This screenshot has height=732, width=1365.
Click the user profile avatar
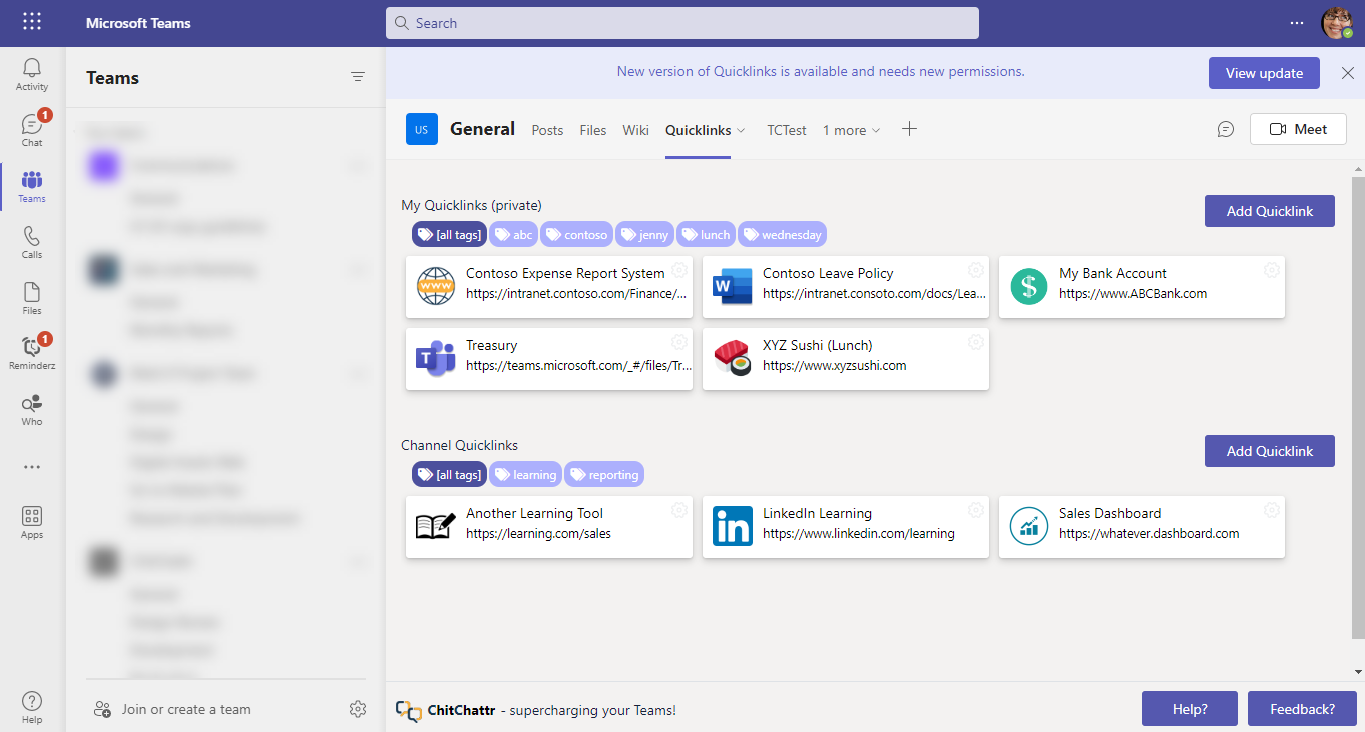click(1336, 23)
